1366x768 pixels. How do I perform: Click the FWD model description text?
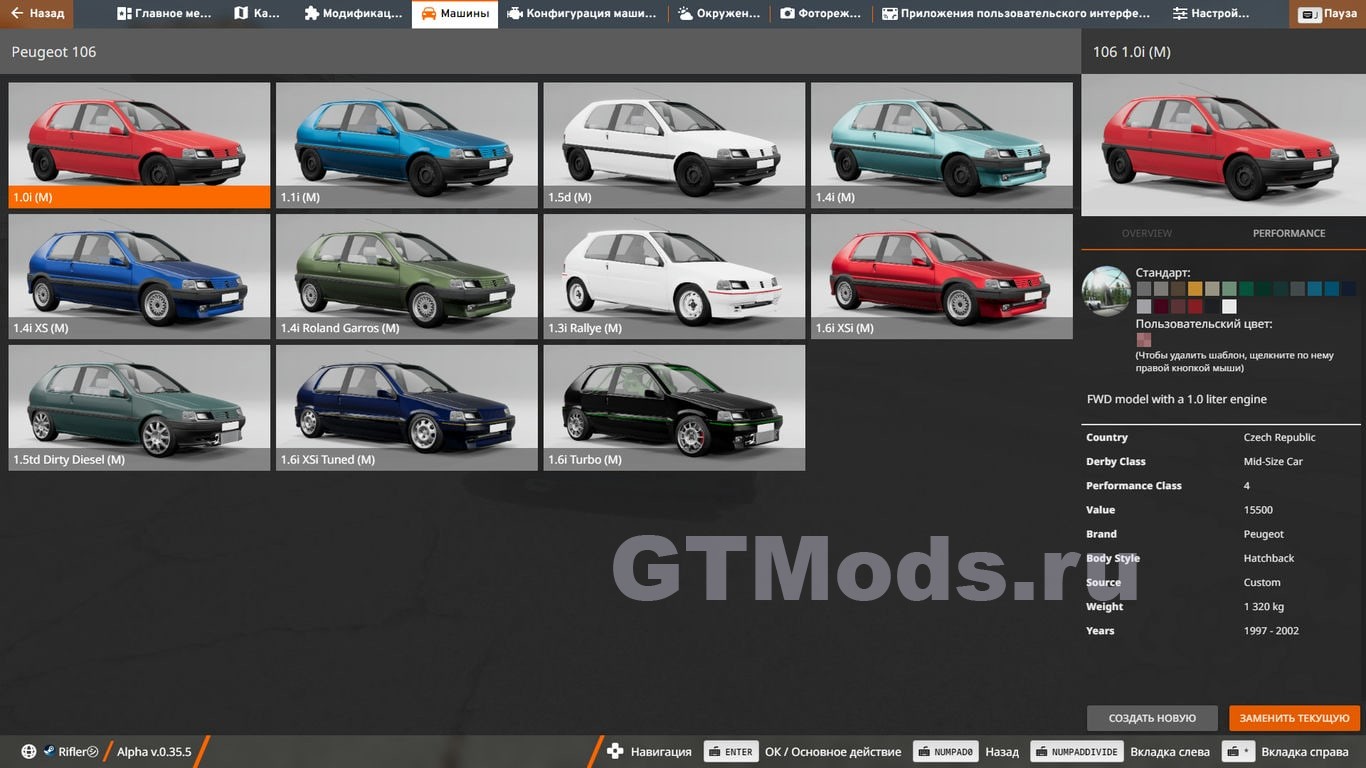[x=1177, y=399]
